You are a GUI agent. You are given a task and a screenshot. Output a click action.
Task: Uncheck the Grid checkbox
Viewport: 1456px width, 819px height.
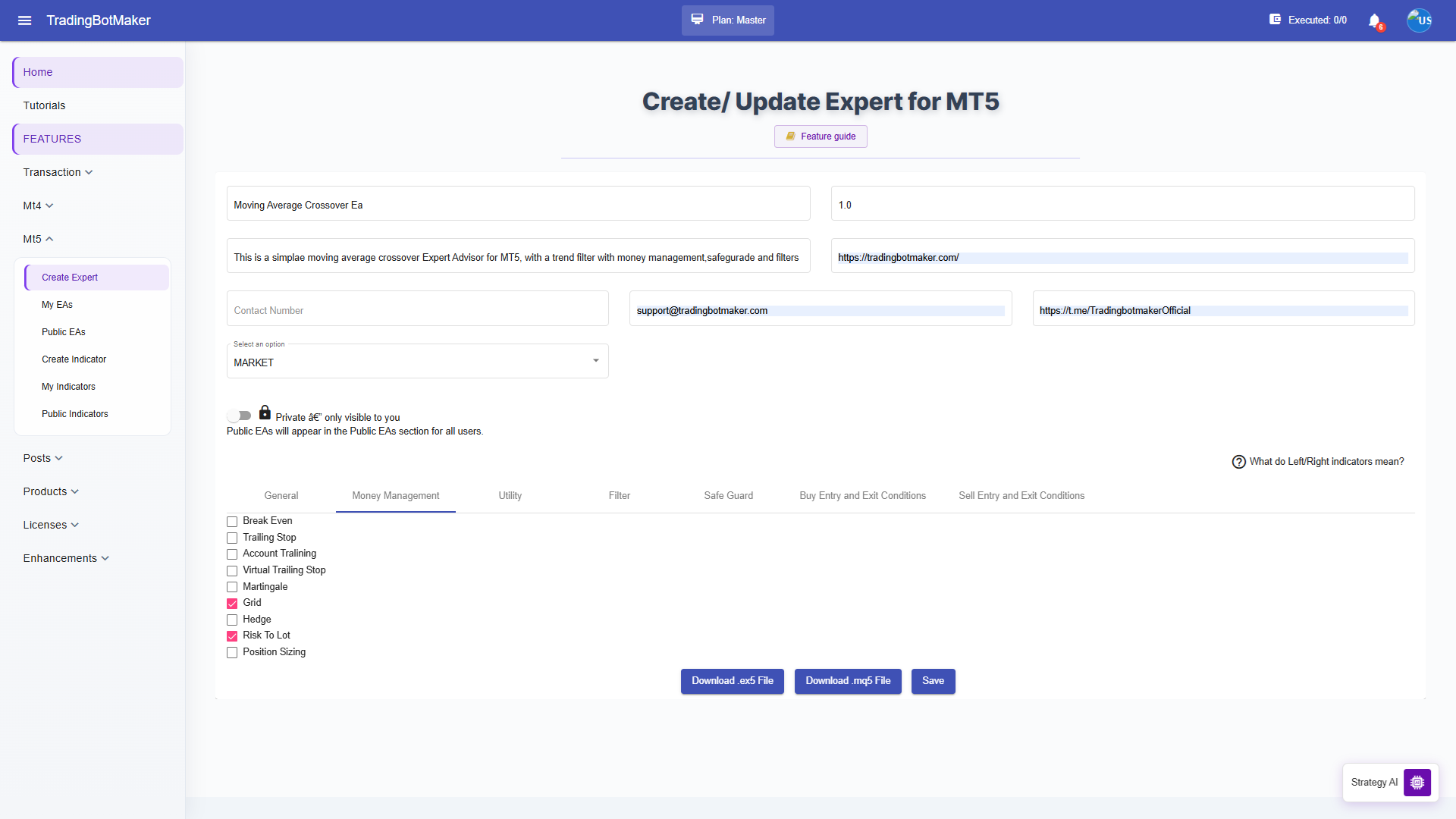pos(232,604)
